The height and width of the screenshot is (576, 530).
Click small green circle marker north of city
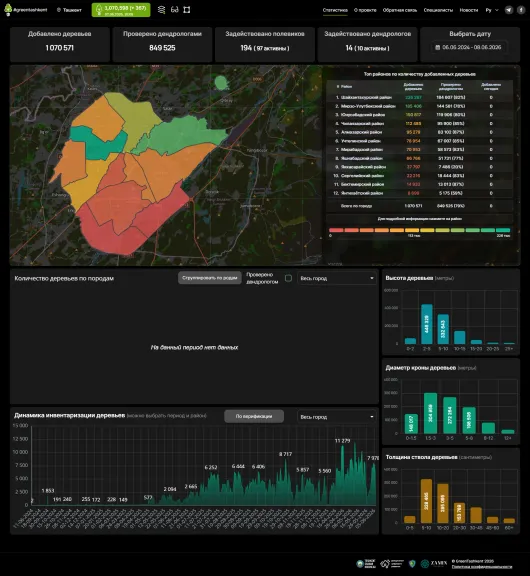(x=221, y=82)
